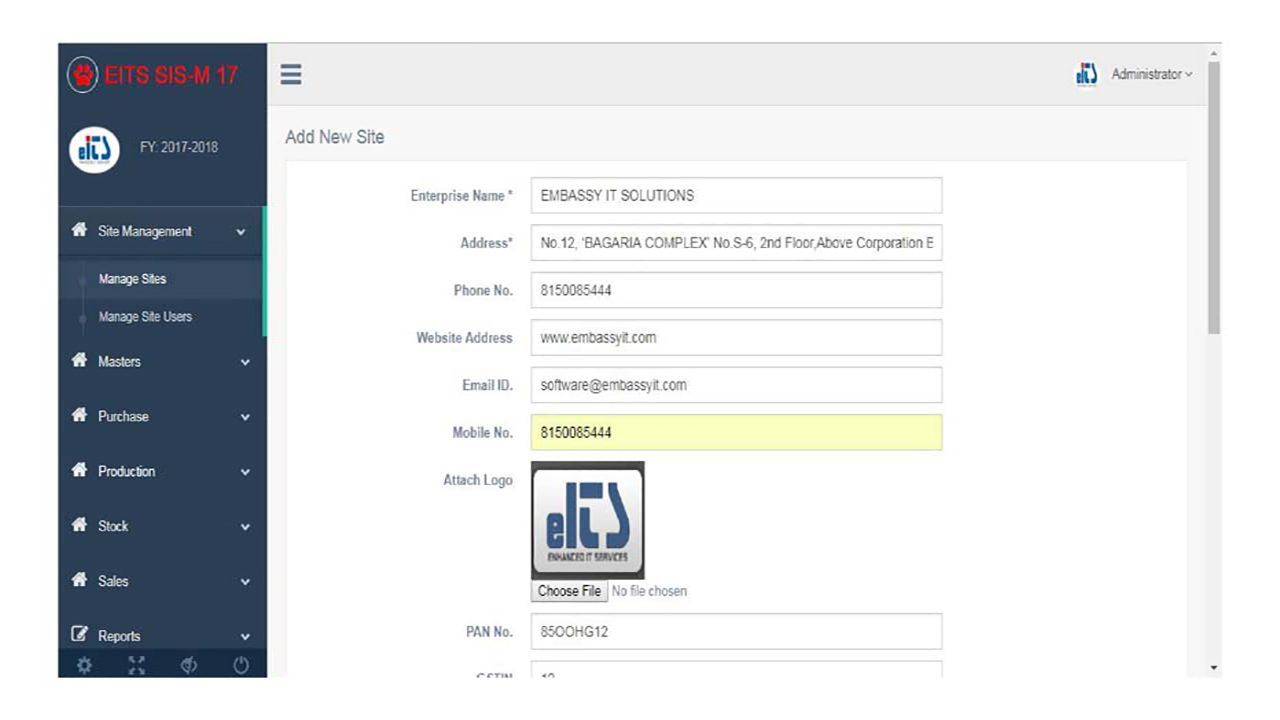1280x720 pixels.
Task: Expand the Purchase menu chevron
Action: pos(245,418)
